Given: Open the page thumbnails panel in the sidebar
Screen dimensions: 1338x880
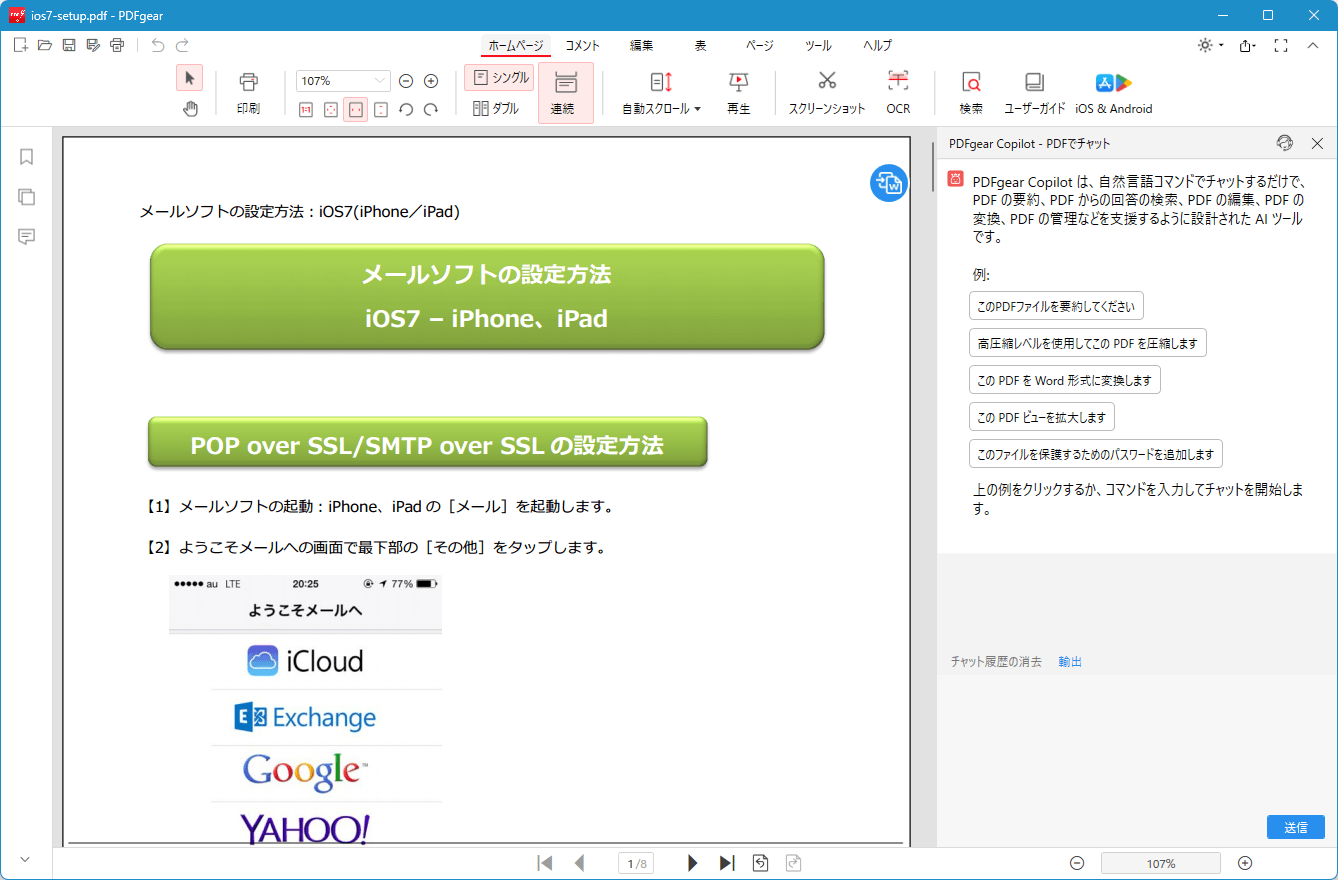Looking at the screenshot, I should pos(27,197).
